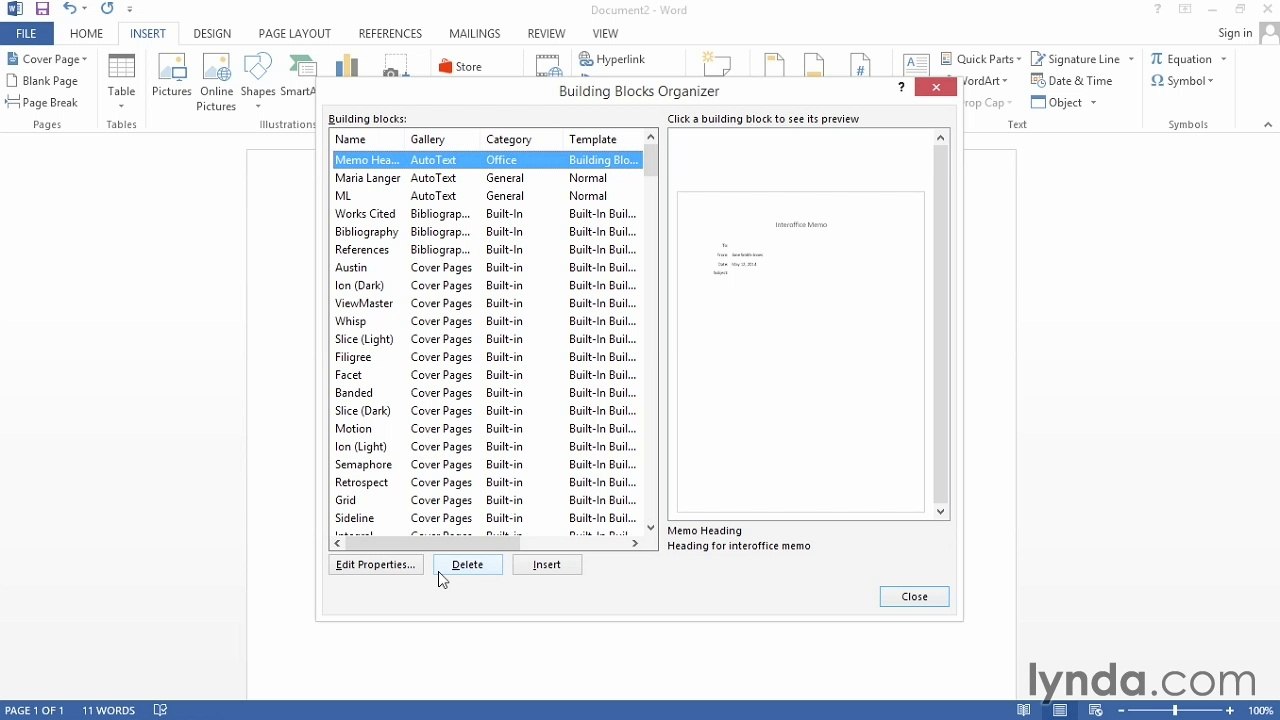Click the Hyperlink command
1280x720 pixels.
612,60
